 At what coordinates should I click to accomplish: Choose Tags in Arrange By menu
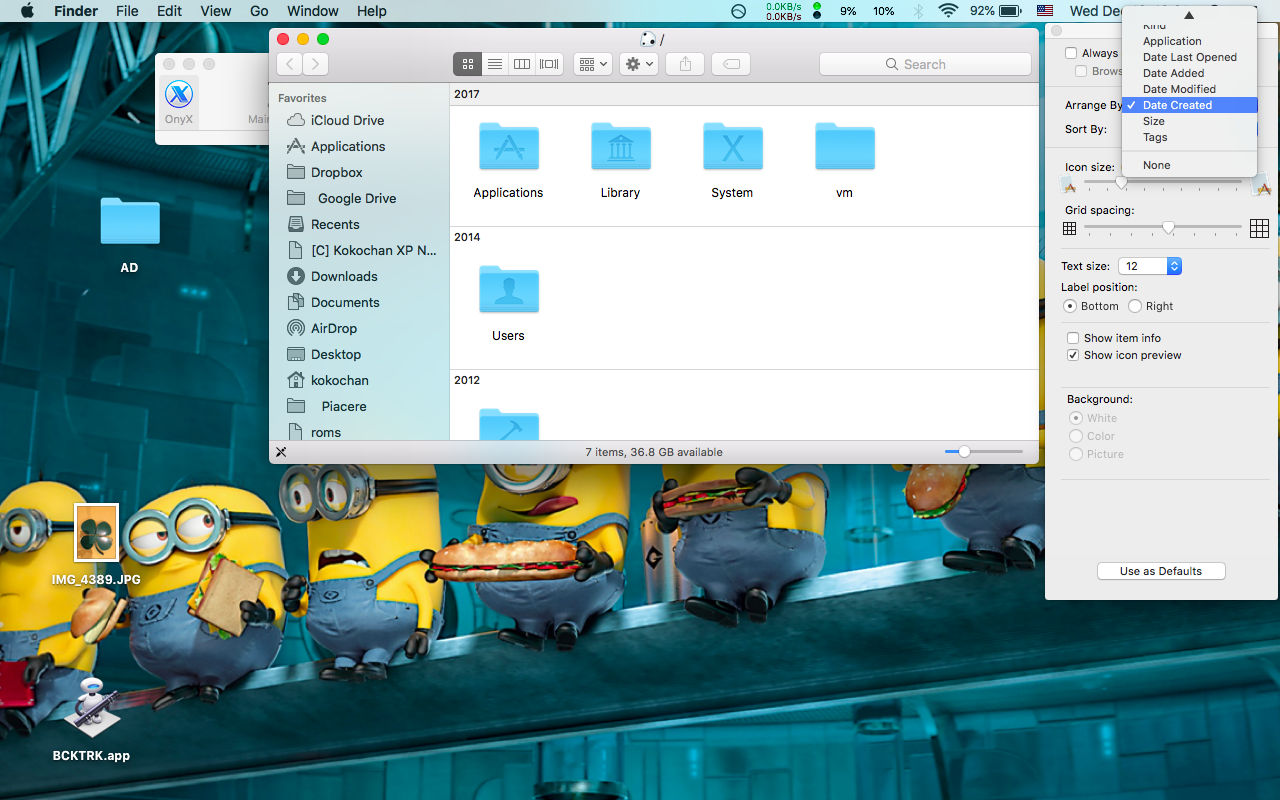coord(1189,137)
